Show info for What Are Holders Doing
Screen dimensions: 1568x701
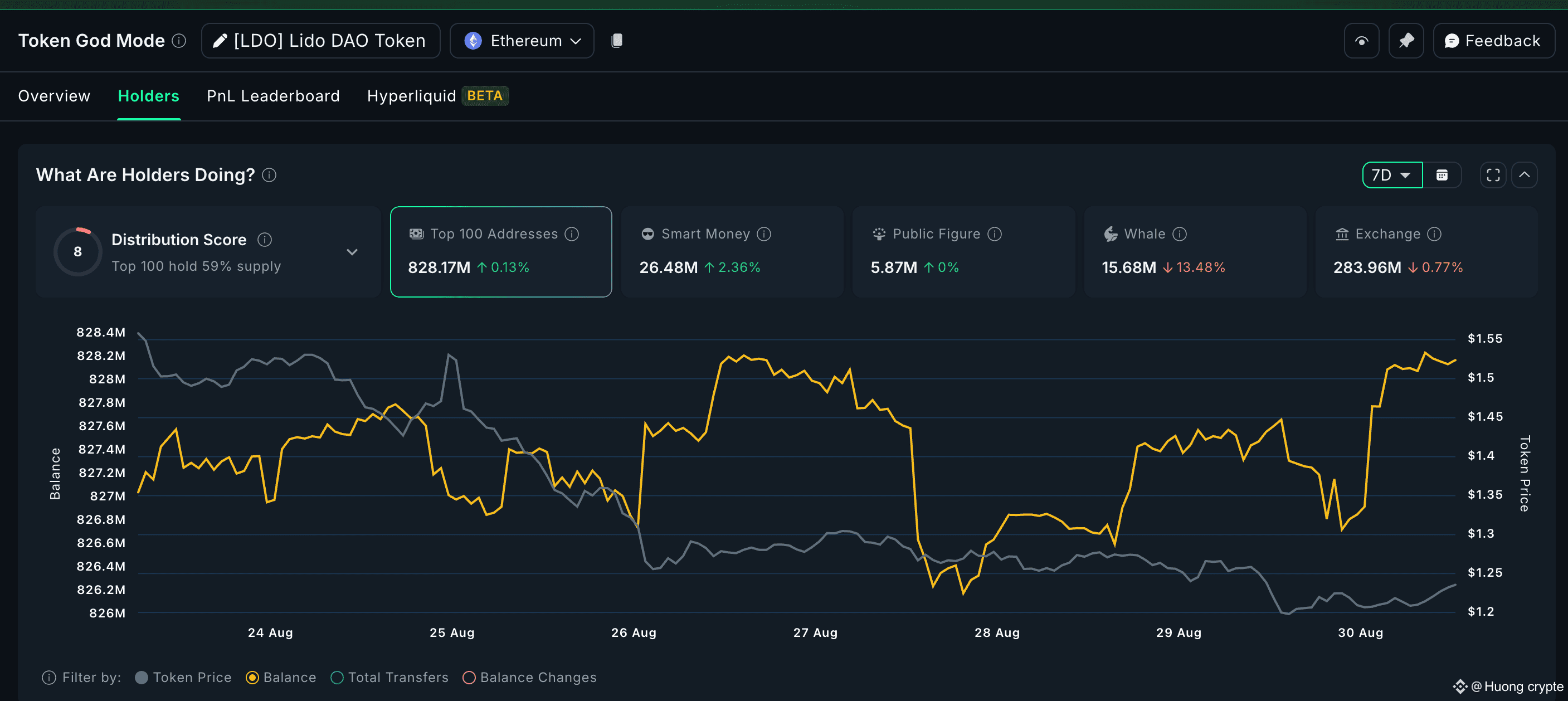[269, 175]
